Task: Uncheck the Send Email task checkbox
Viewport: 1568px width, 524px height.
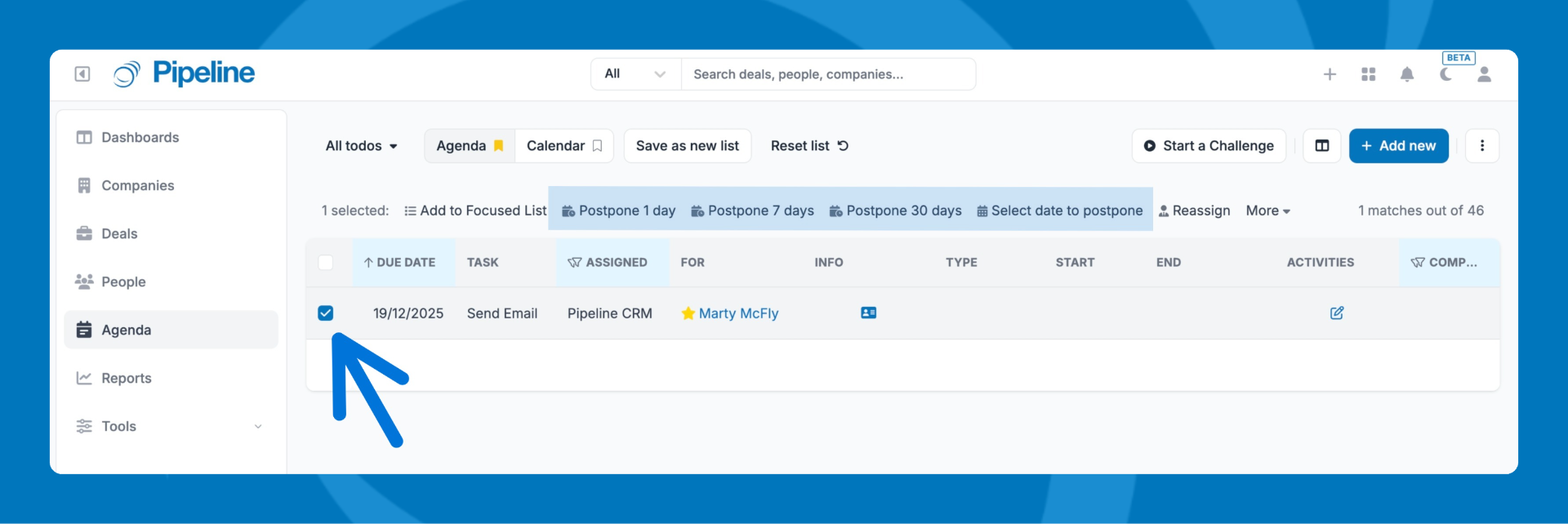Action: 325,313
